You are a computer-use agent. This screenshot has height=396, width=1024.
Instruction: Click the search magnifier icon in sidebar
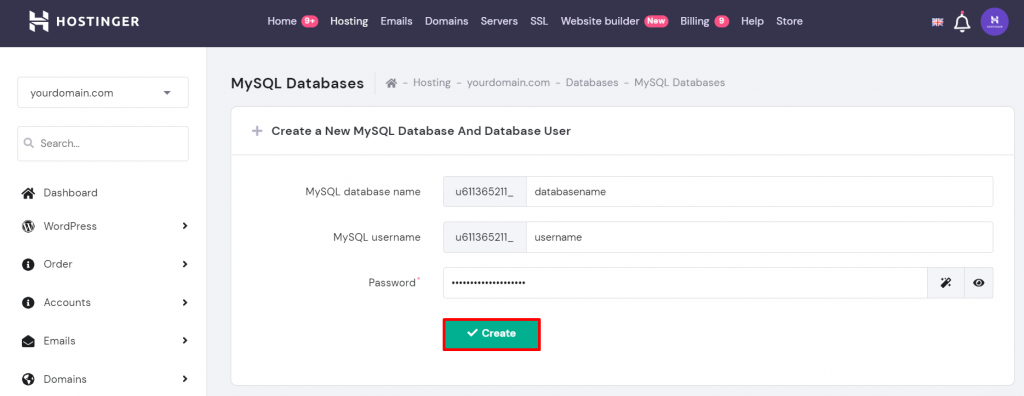29,143
